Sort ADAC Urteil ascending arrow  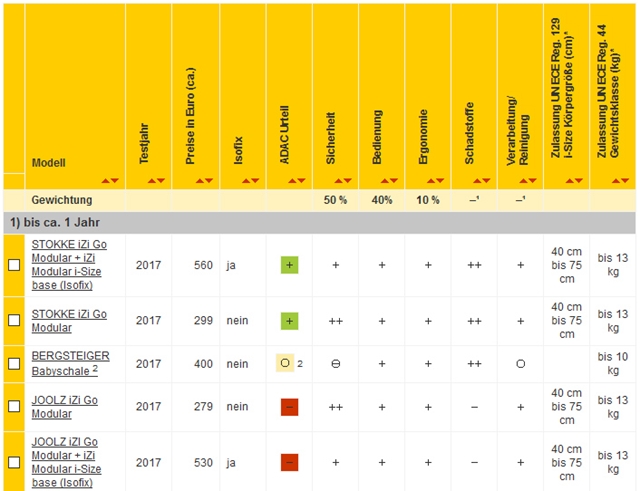point(292,180)
